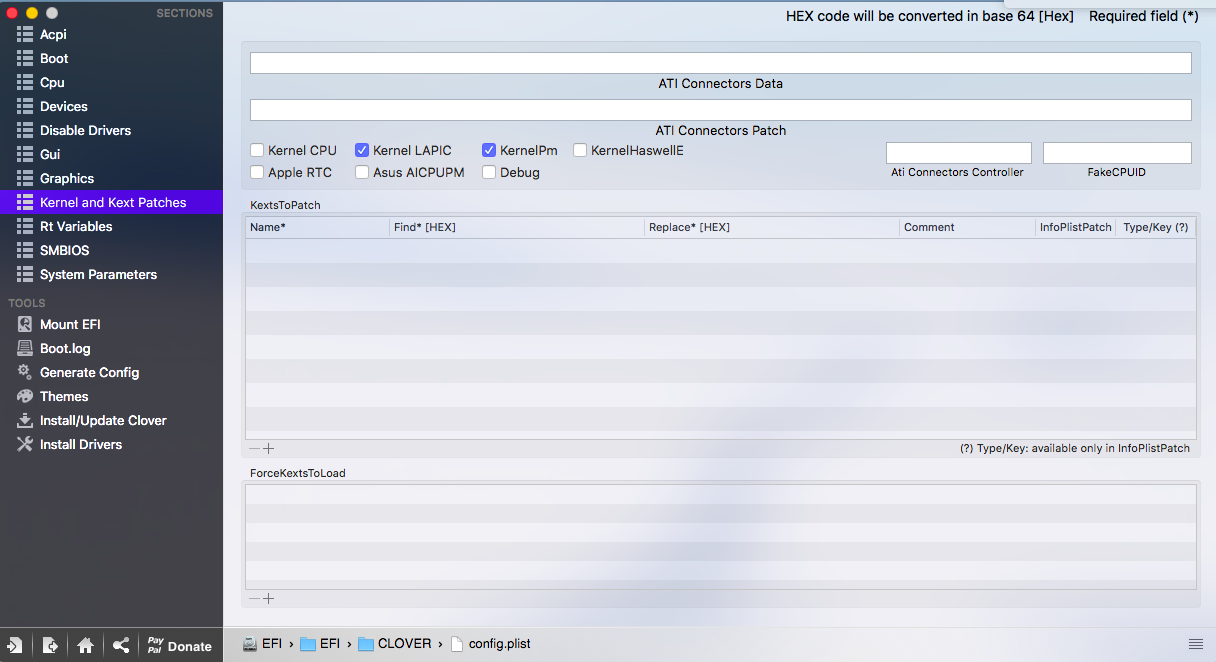Click the CLOVER folder in path bar
This screenshot has height=662, width=1216.
395,644
